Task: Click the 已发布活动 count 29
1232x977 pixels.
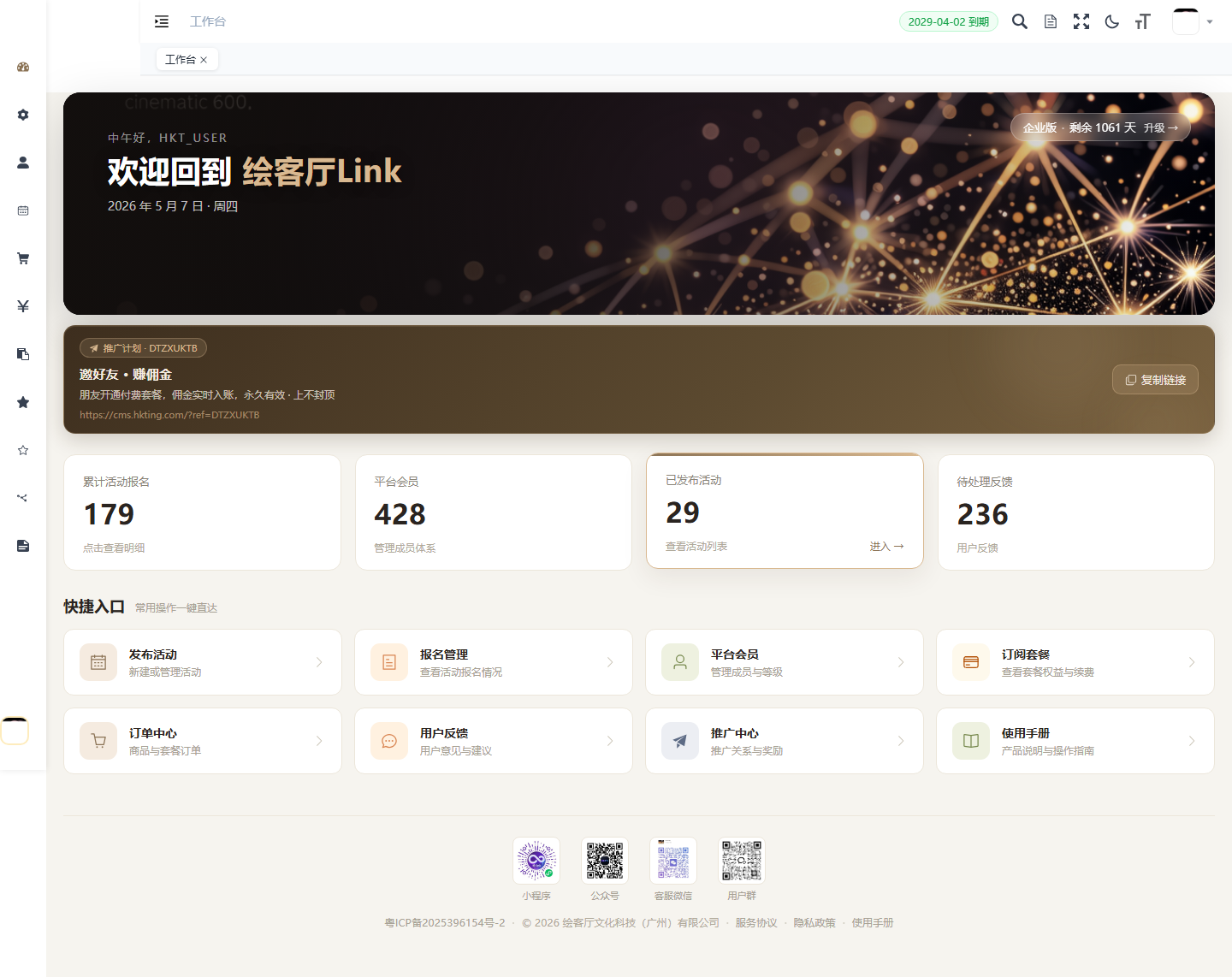Action: pyautogui.click(x=683, y=512)
